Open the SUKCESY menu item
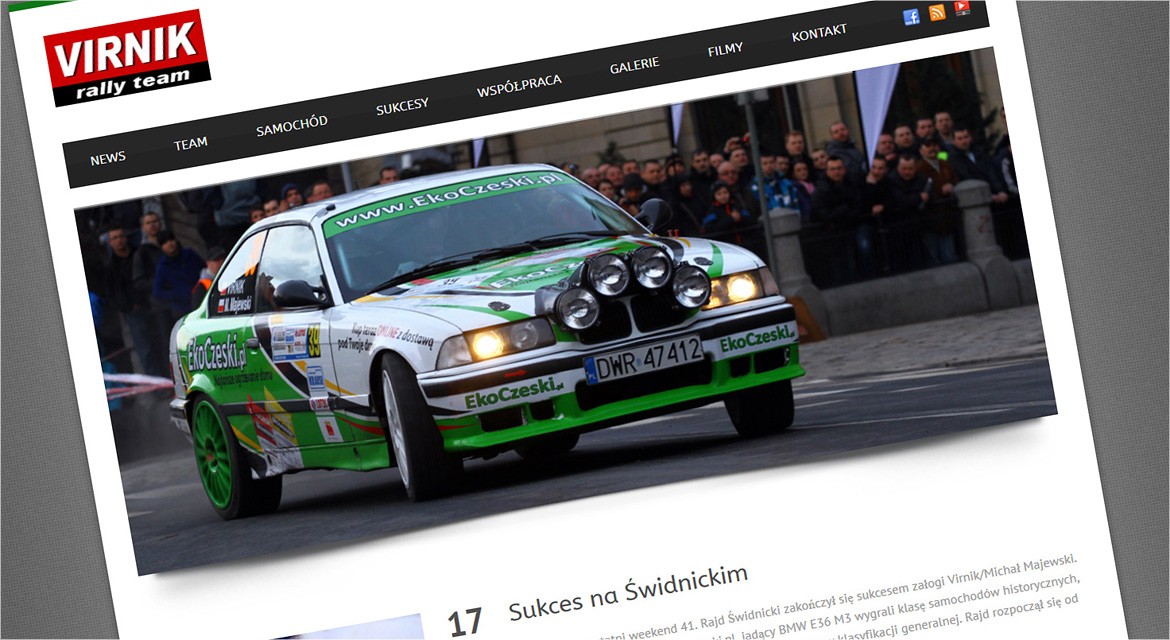1170x640 pixels. pyautogui.click(x=402, y=107)
